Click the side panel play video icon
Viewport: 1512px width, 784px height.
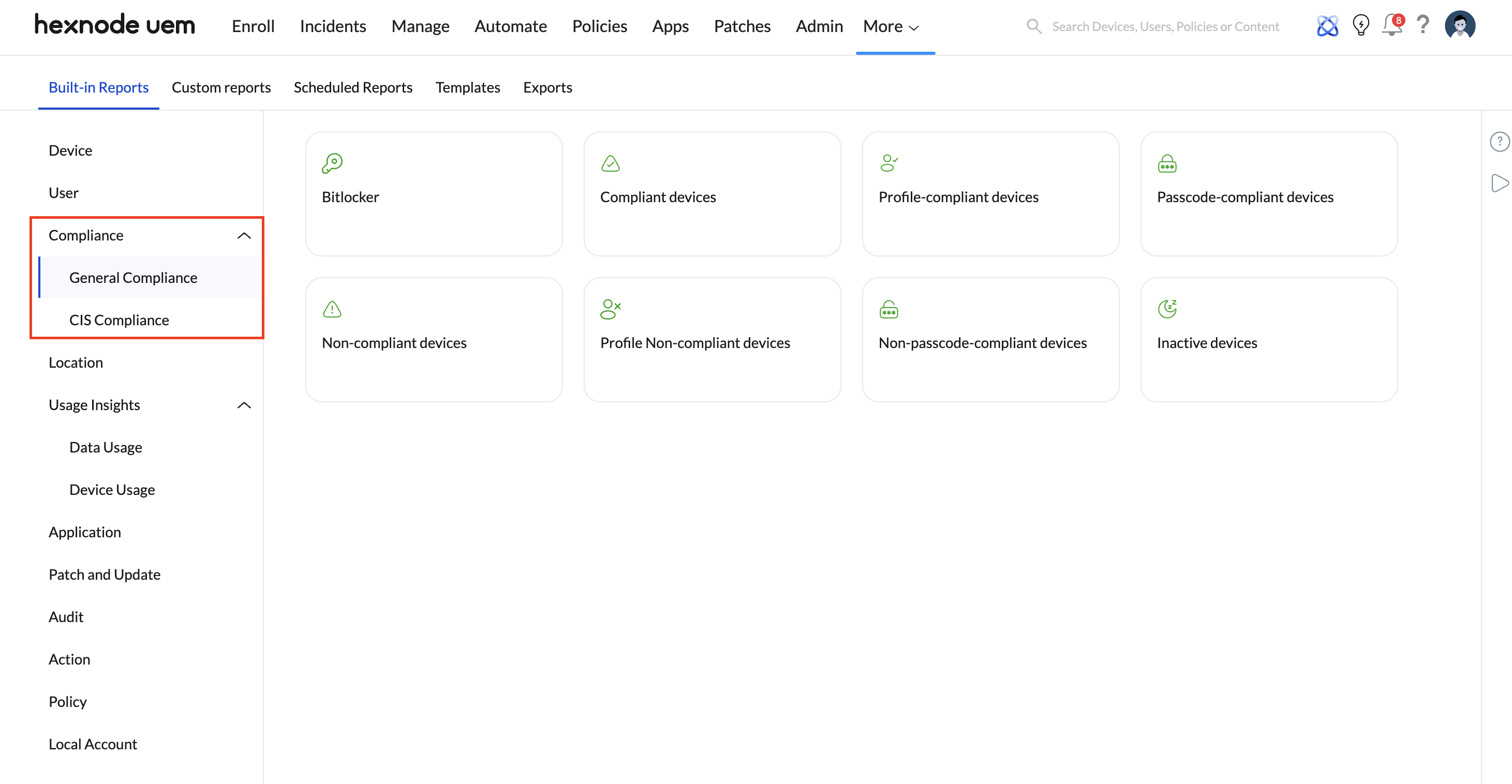click(x=1500, y=183)
